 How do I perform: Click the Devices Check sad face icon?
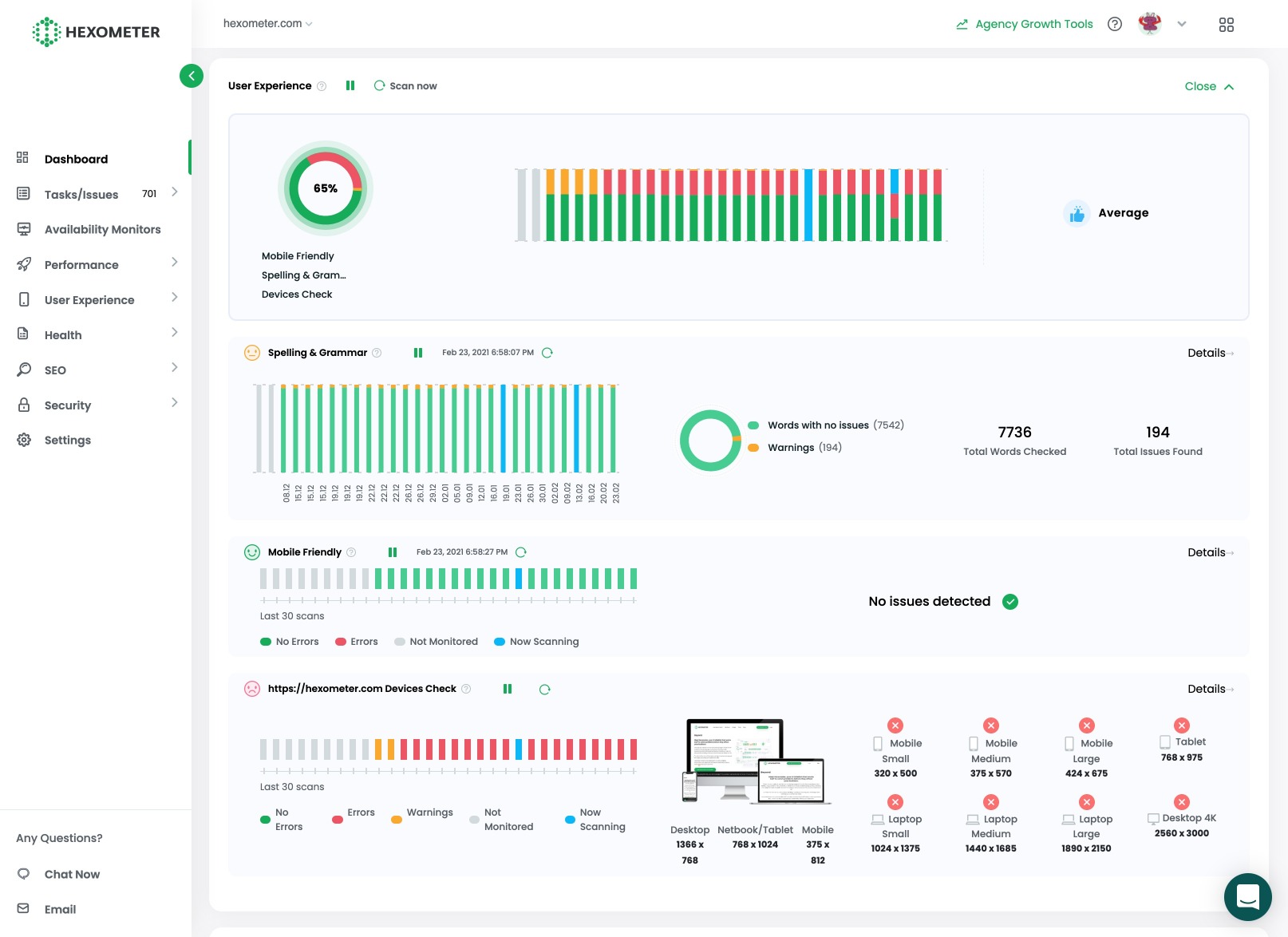coord(252,689)
